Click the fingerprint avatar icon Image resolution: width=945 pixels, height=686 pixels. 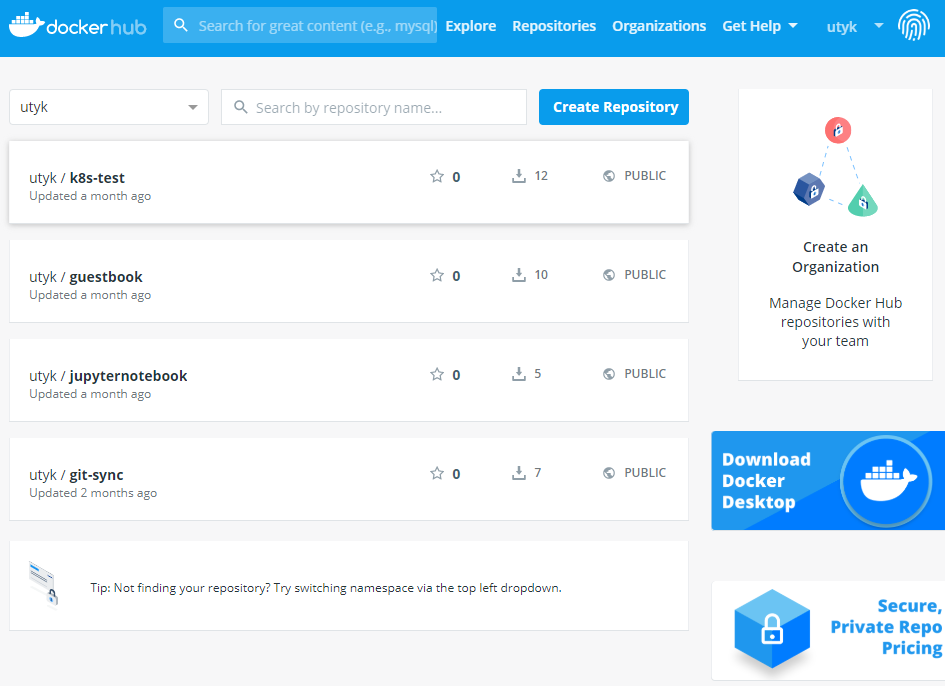click(914, 25)
